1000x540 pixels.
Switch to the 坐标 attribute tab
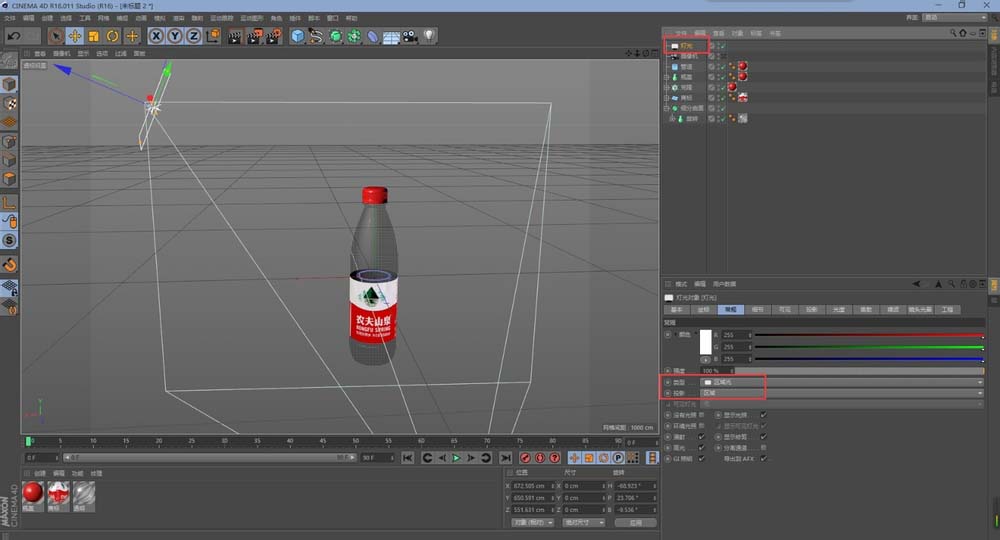(x=704, y=310)
